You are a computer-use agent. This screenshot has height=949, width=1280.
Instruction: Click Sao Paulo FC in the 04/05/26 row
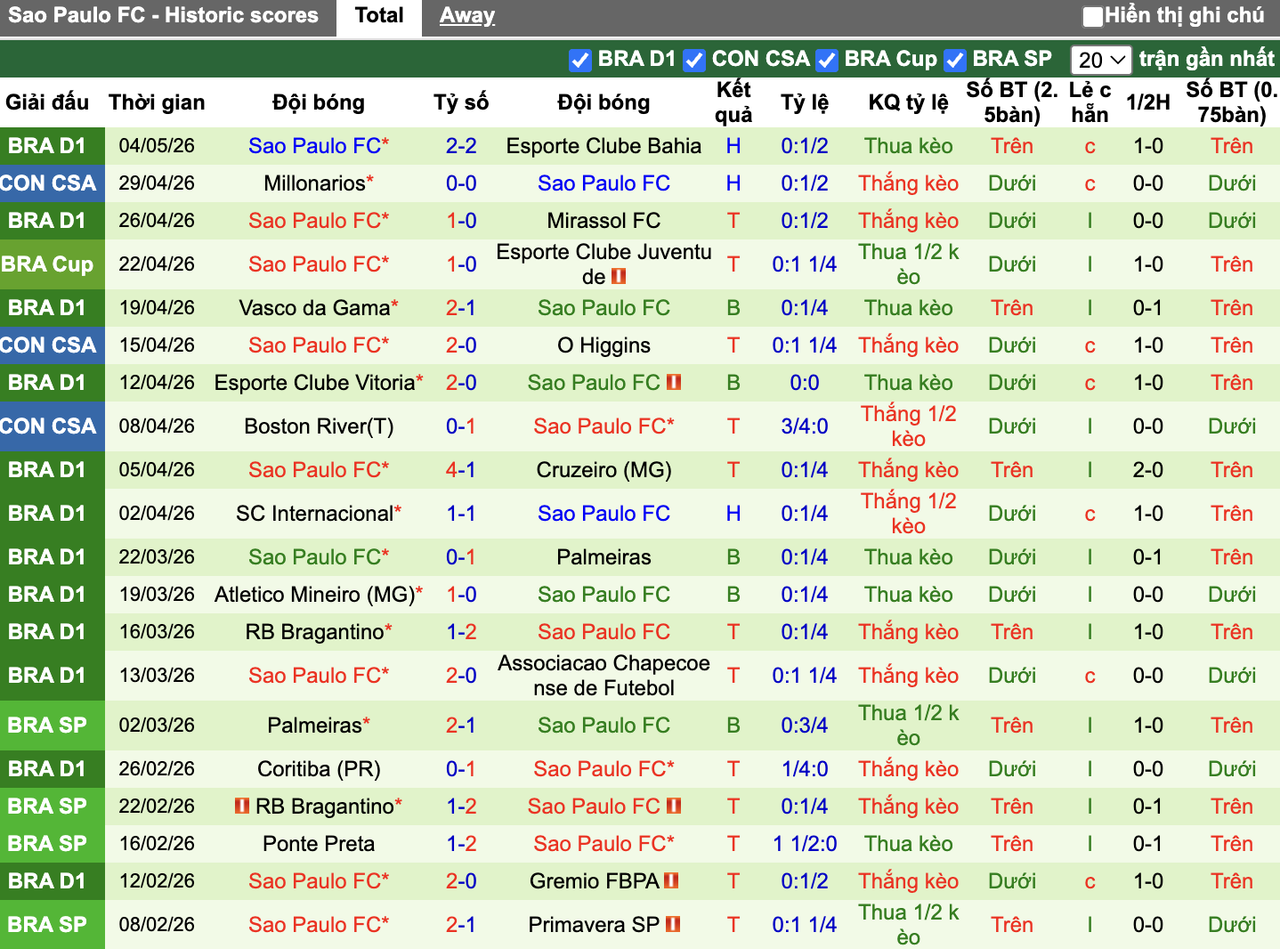[x=315, y=146]
